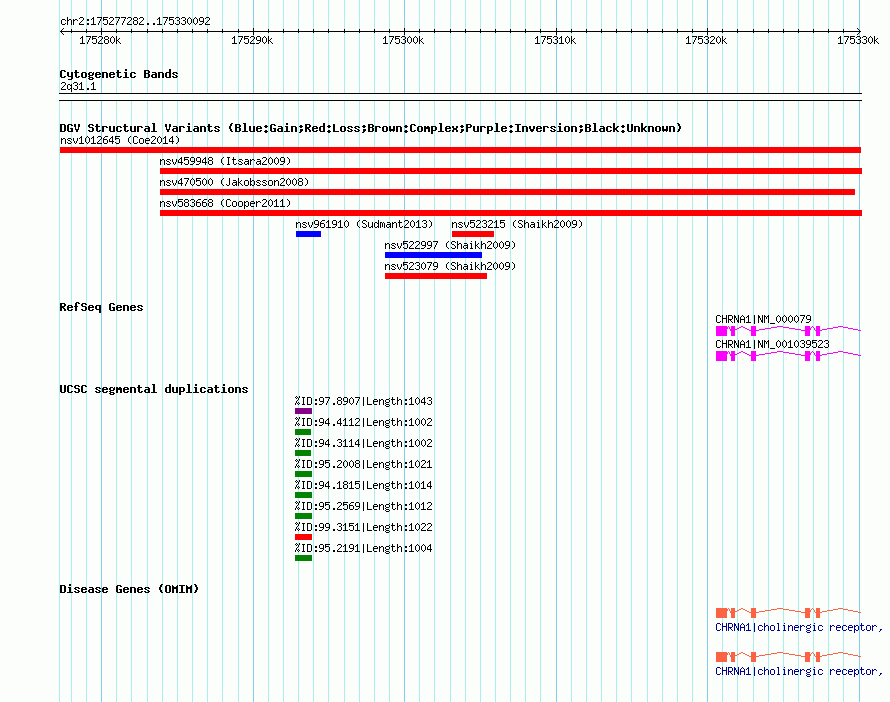Viewport: 890px width, 702px height.
Task: Select the green 94.4112% identity duplication block
Action: 303,432
